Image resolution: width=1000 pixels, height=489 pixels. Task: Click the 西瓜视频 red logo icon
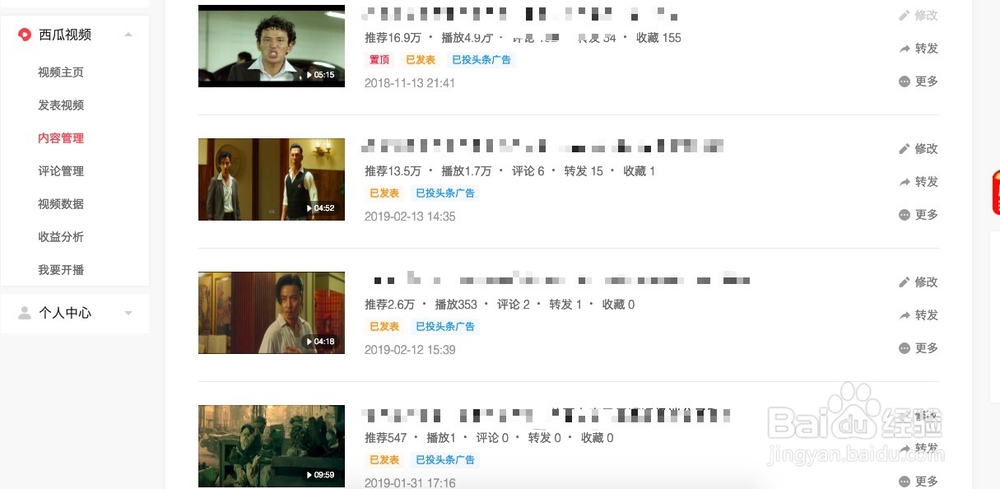click(24, 34)
